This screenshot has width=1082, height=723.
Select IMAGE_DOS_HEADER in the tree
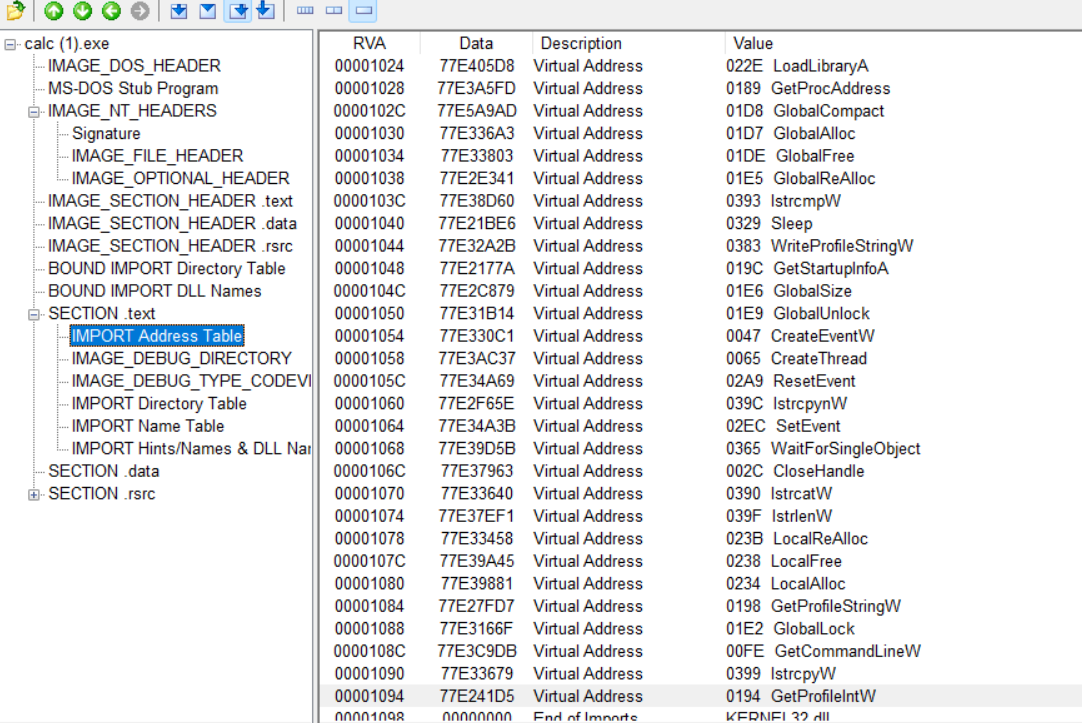[x=135, y=66]
